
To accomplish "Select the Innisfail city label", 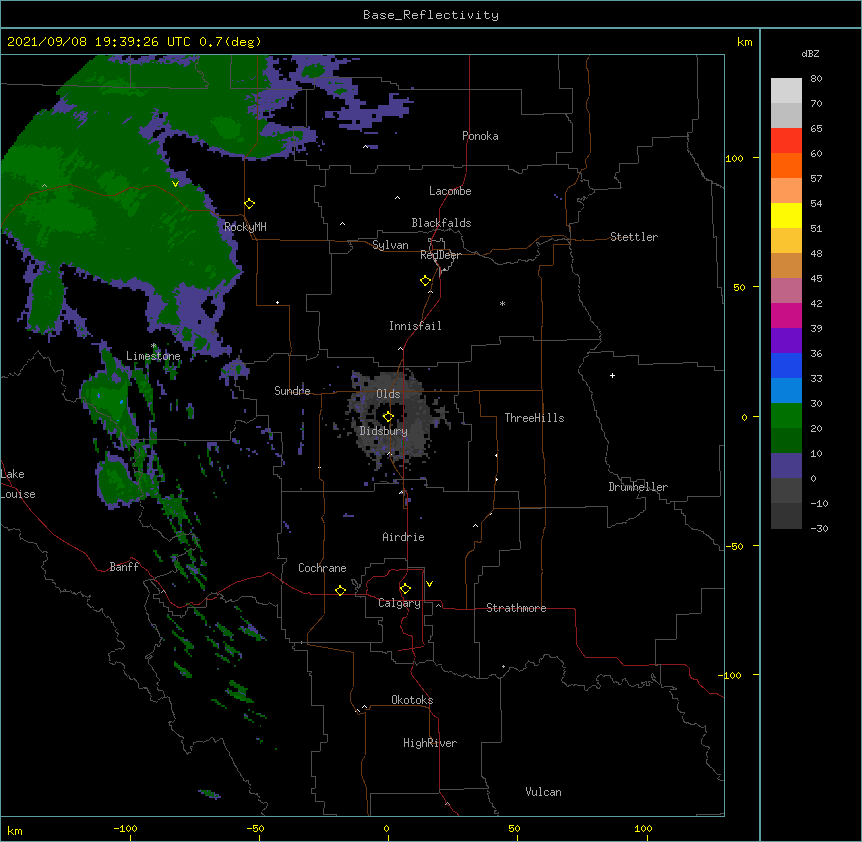I will pos(415,326).
